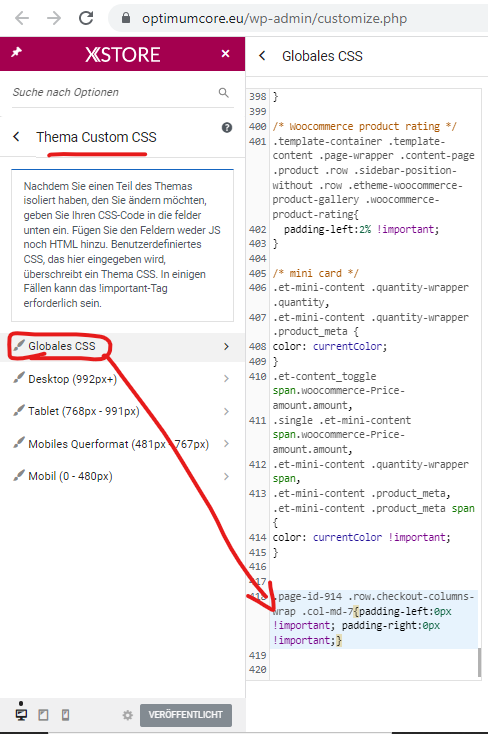Screen dimensions: 488x734
Task: Open the Globales CSS section
Action: tap(122, 346)
